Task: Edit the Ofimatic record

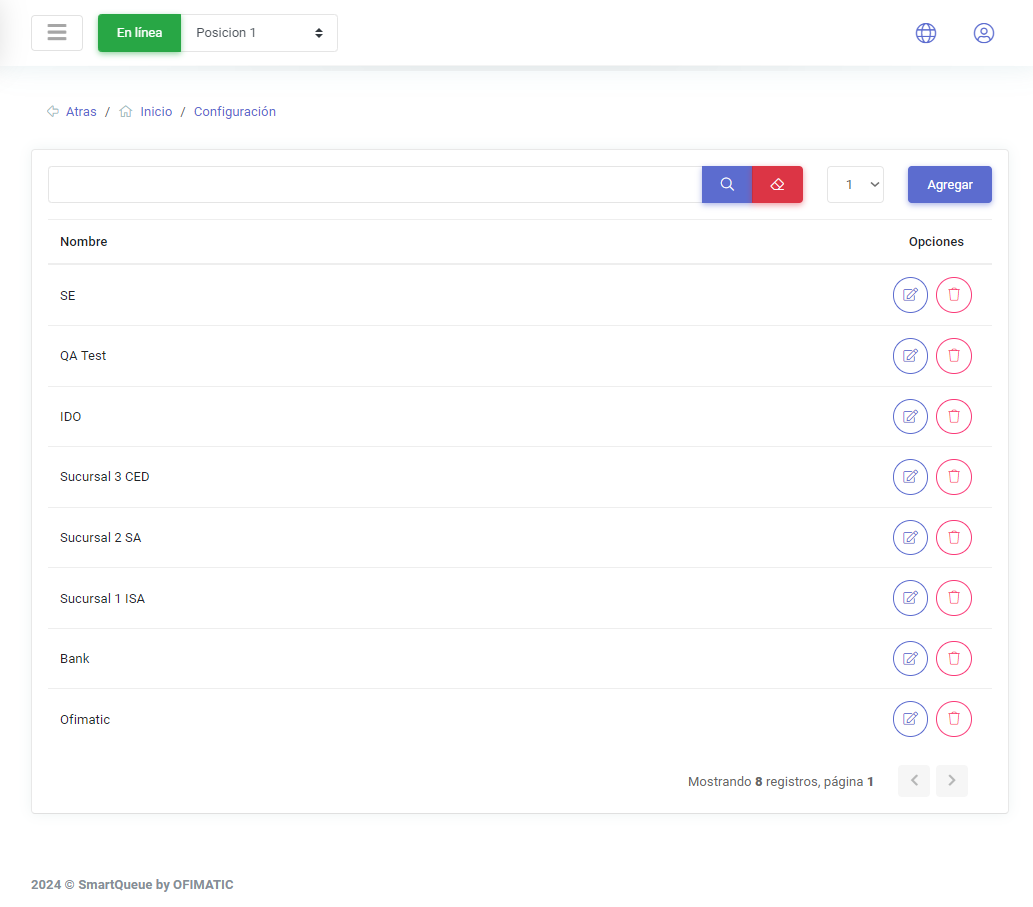Action: (x=910, y=719)
